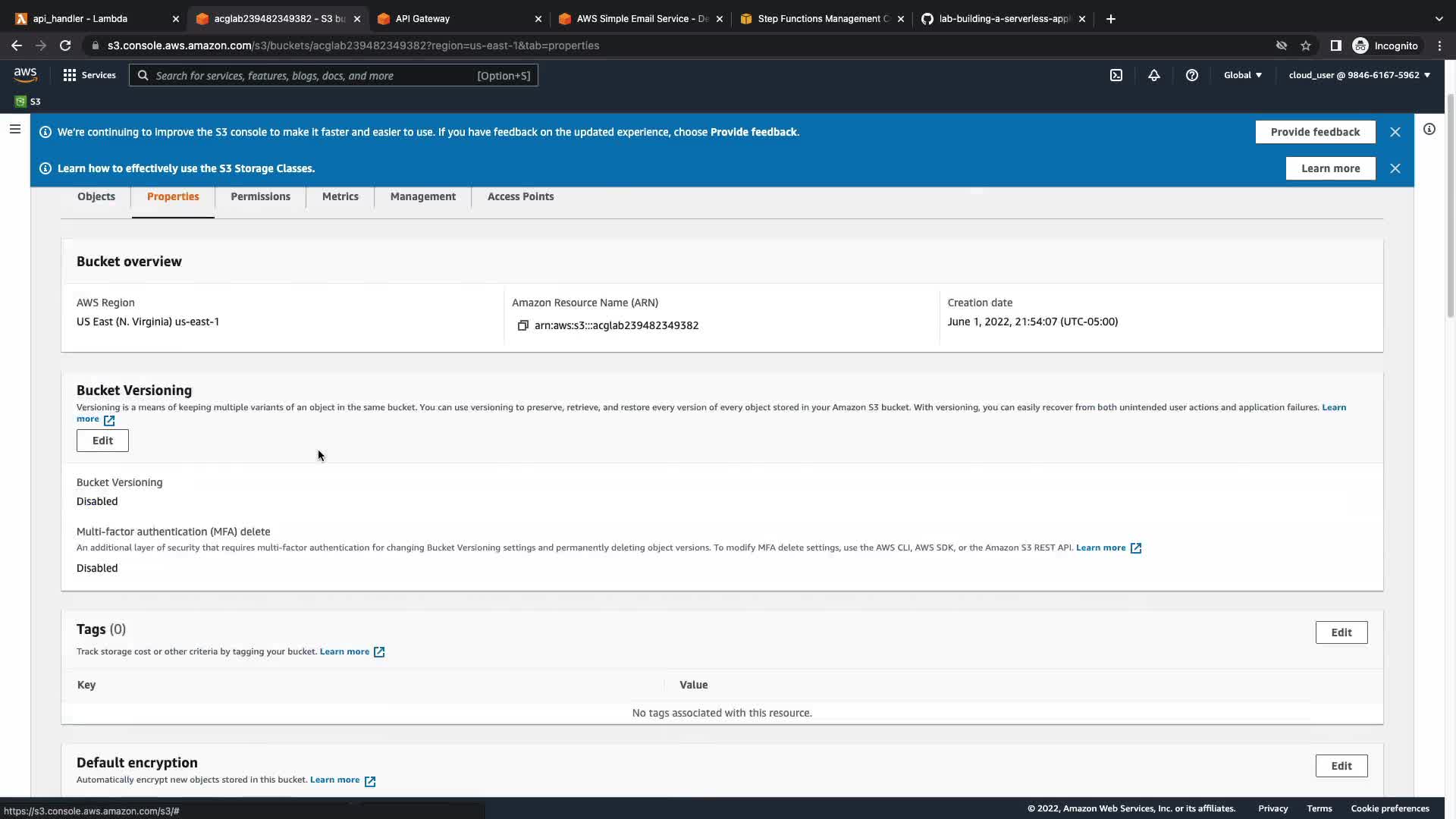Bookmark this page with star icon

coord(1305,45)
